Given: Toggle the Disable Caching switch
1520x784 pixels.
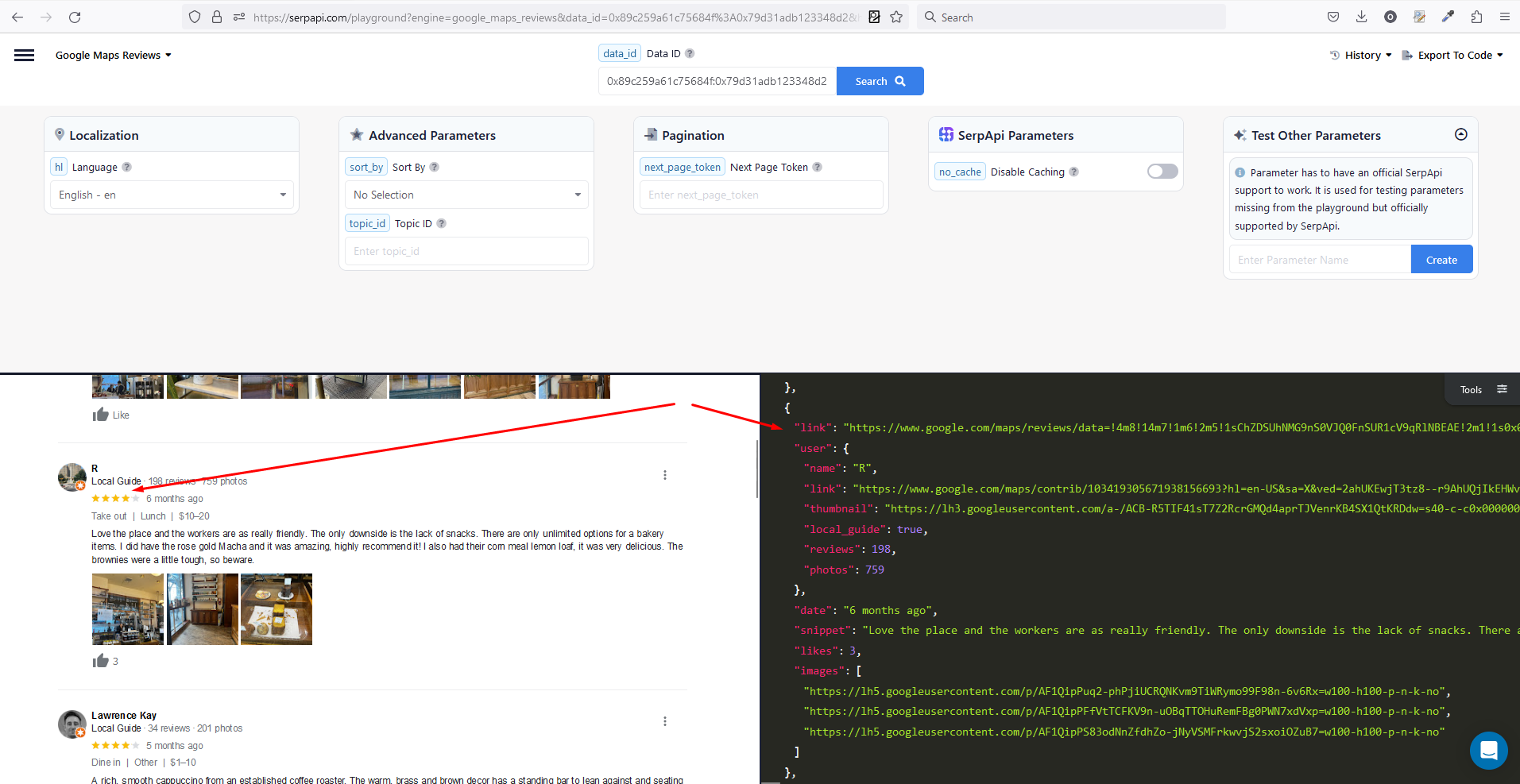Looking at the screenshot, I should coord(1161,171).
